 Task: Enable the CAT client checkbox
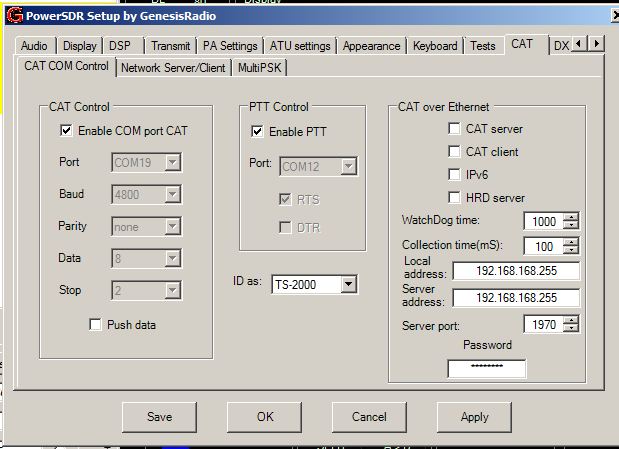click(454, 151)
